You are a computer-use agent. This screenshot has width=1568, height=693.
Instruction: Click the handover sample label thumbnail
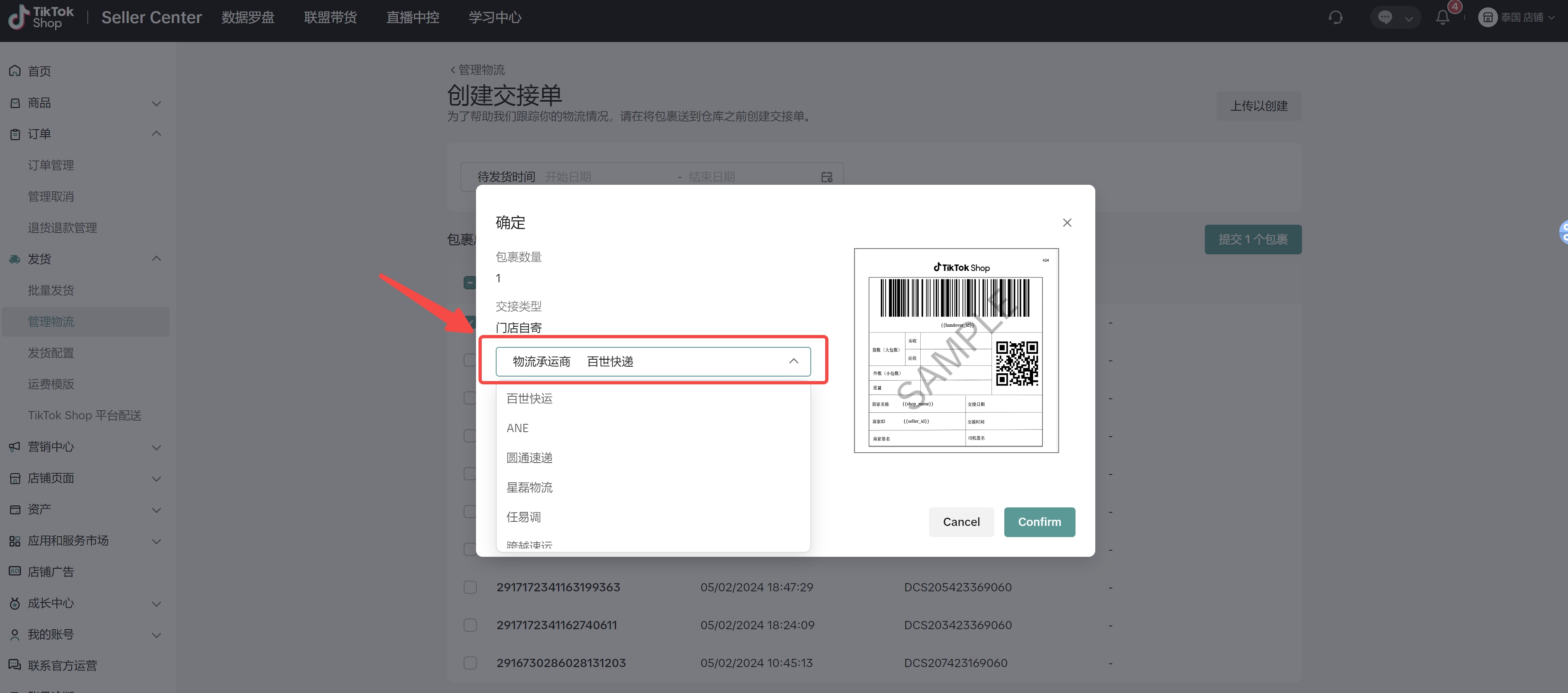point(956,351)
